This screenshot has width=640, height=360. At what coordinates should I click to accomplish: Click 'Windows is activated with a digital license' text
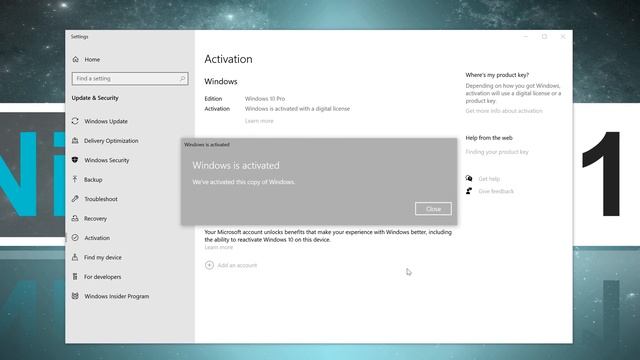[x=297, y=109]
